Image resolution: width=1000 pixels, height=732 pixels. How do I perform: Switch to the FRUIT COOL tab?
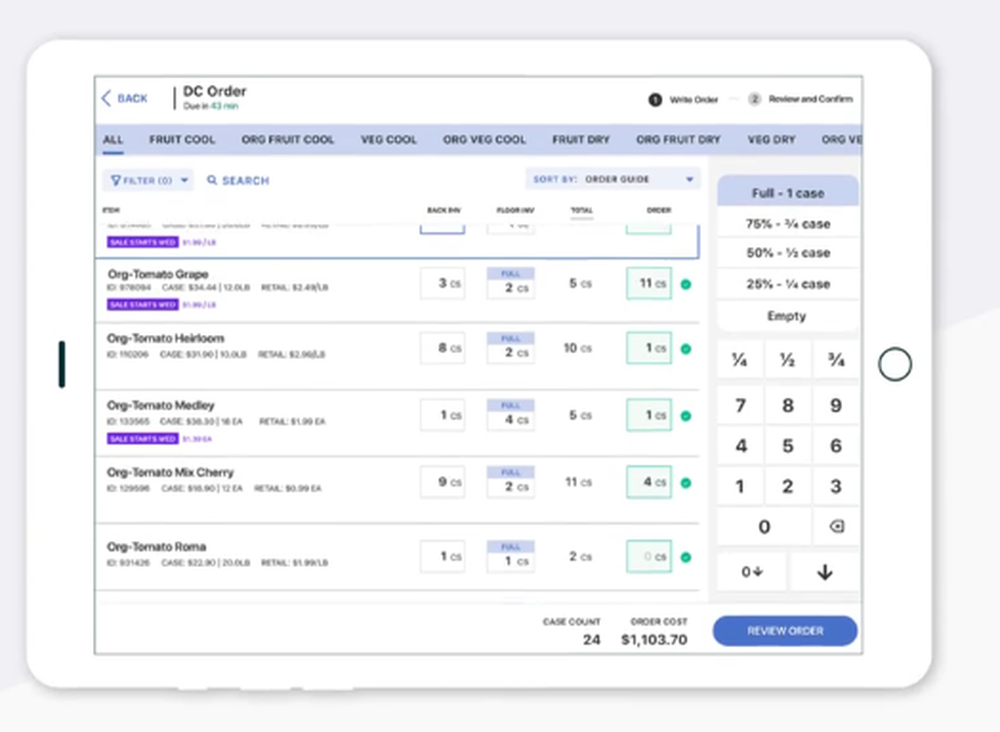[182, 140]
